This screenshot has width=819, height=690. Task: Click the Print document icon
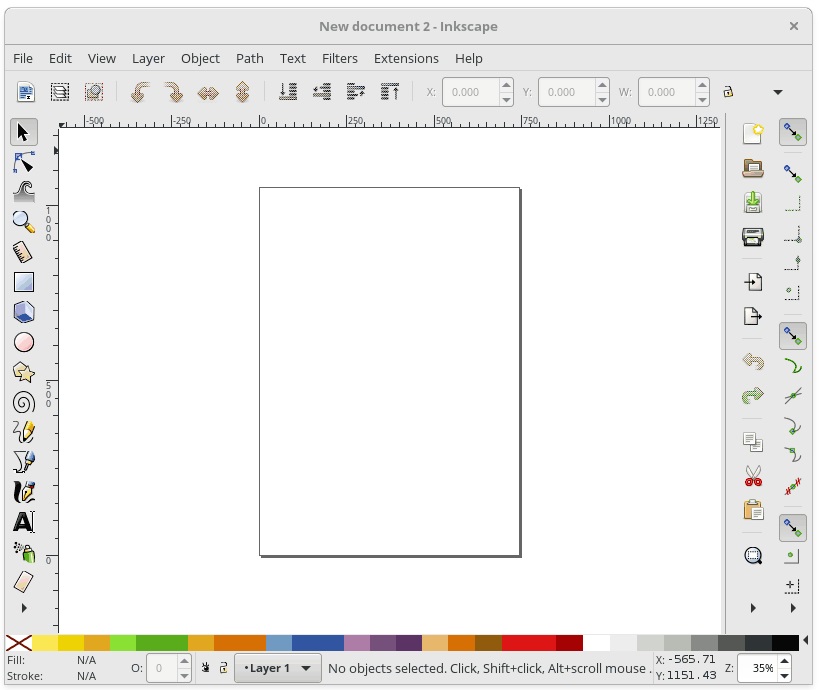[753, 237]
